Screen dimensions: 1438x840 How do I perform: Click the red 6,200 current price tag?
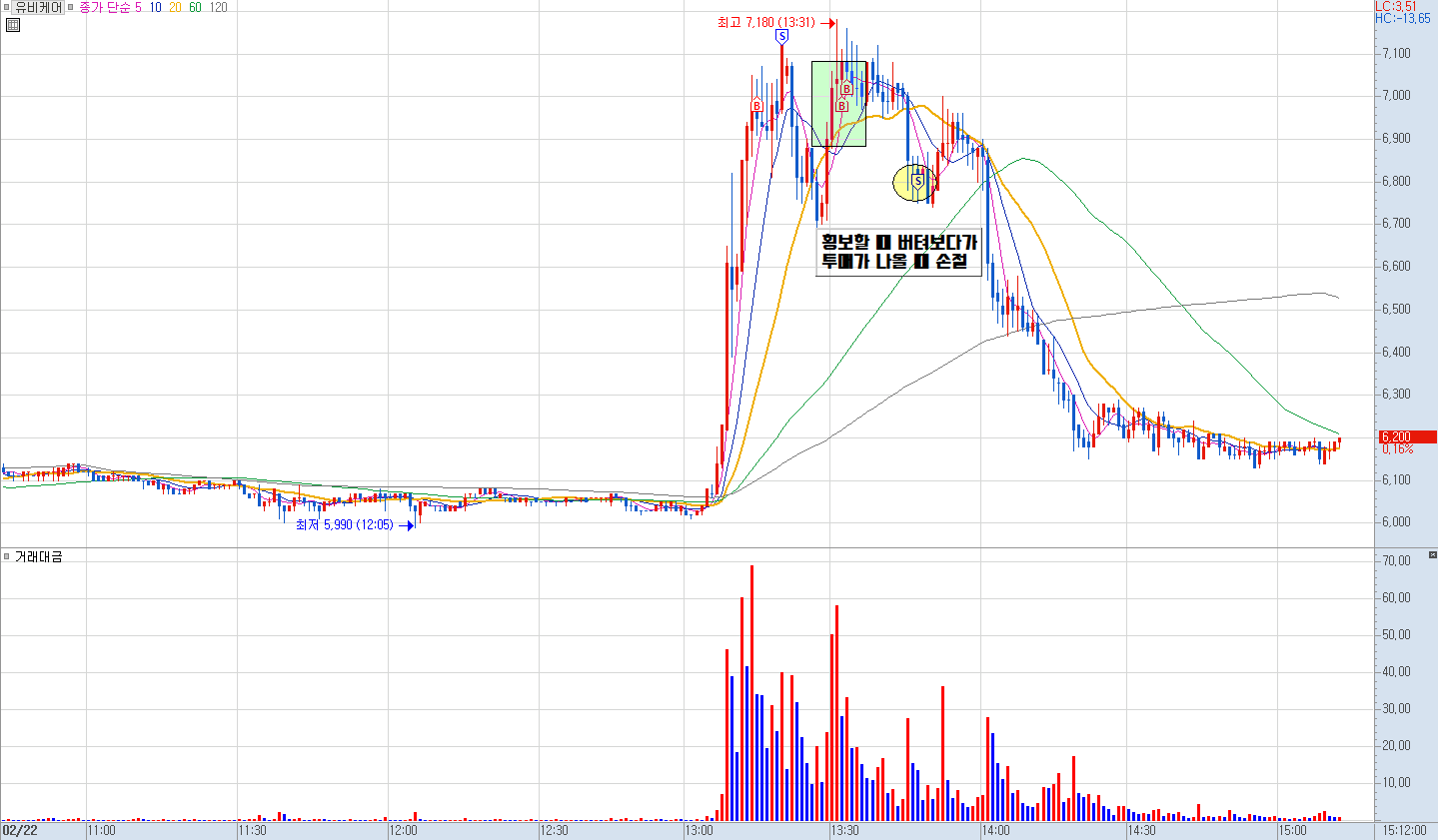tap(1407, 436)
